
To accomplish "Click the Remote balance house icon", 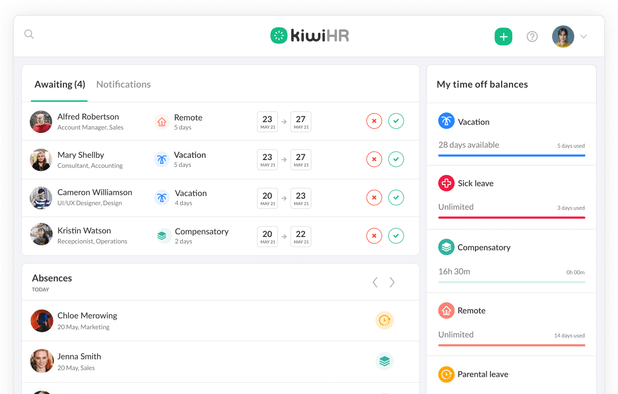I will [446, 310].
